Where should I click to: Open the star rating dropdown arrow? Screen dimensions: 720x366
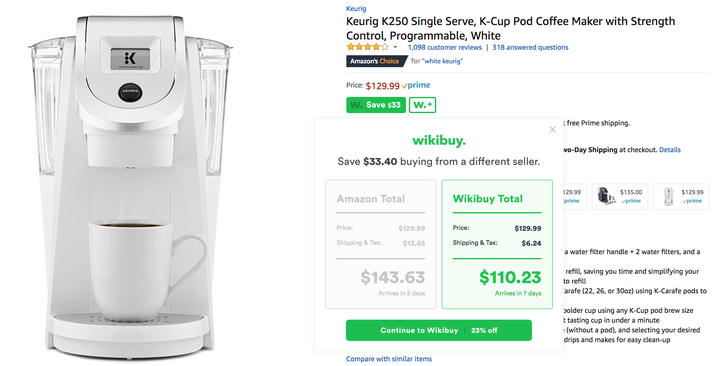tap(395, 47)
